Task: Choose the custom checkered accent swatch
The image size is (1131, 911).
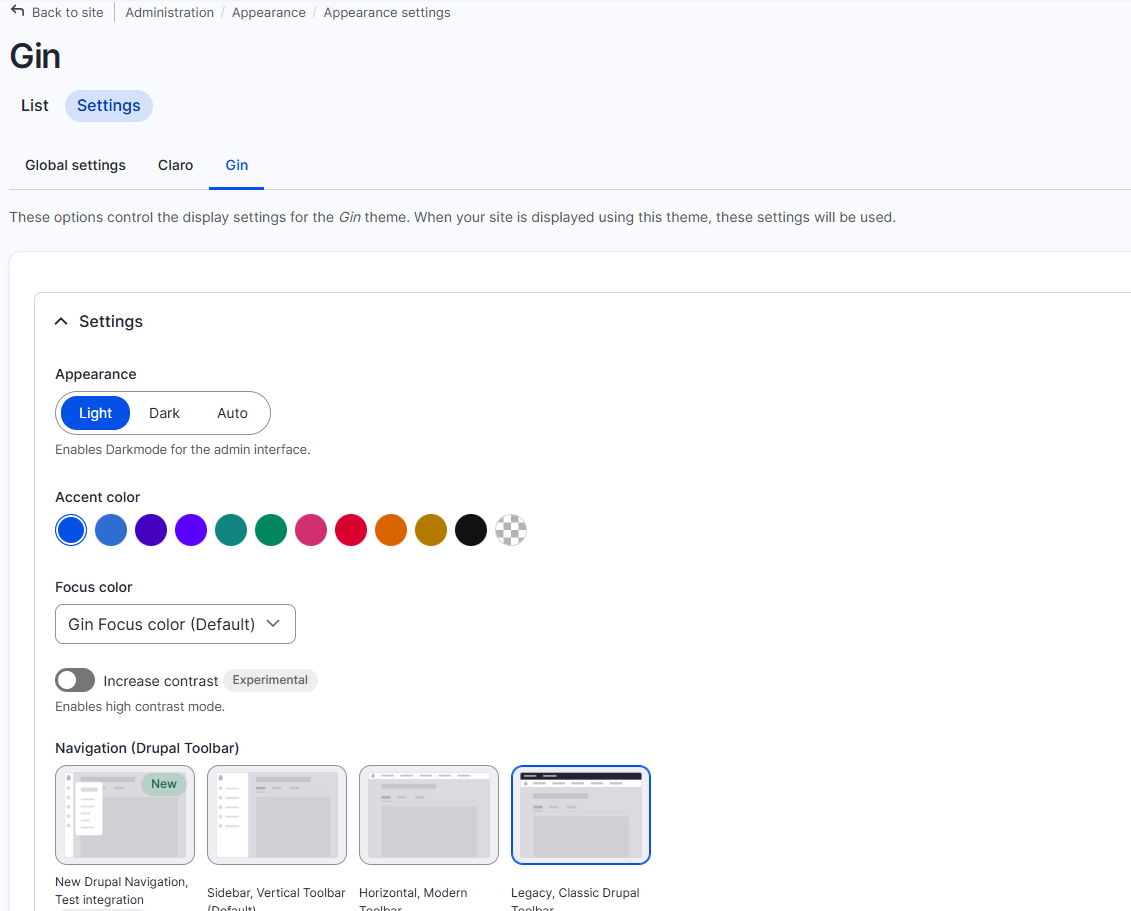Action: 511,530
